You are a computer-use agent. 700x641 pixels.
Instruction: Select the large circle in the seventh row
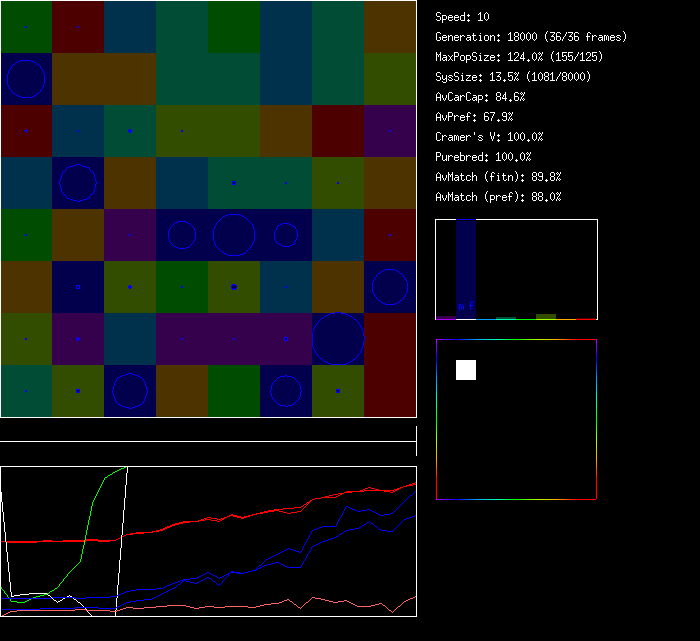point(338,339)
